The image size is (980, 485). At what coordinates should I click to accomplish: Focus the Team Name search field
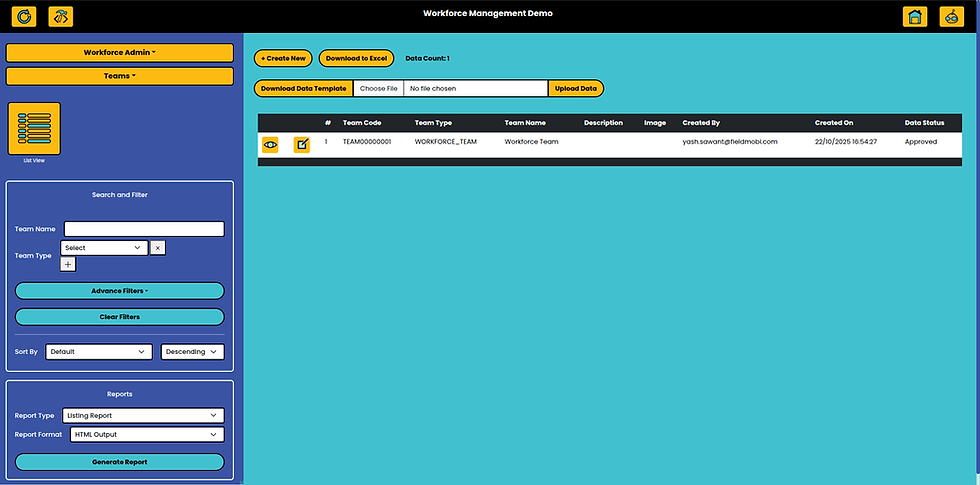point(144,229)
